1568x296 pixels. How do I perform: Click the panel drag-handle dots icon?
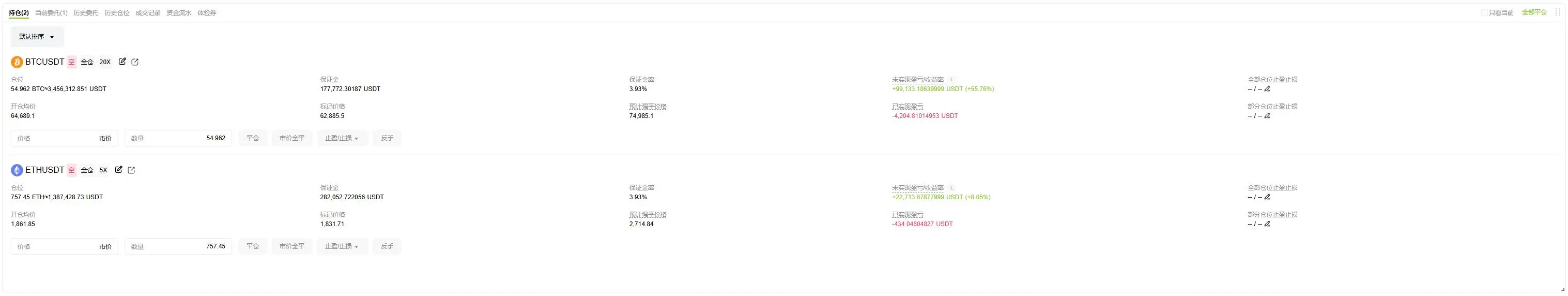coord(1558,12)
